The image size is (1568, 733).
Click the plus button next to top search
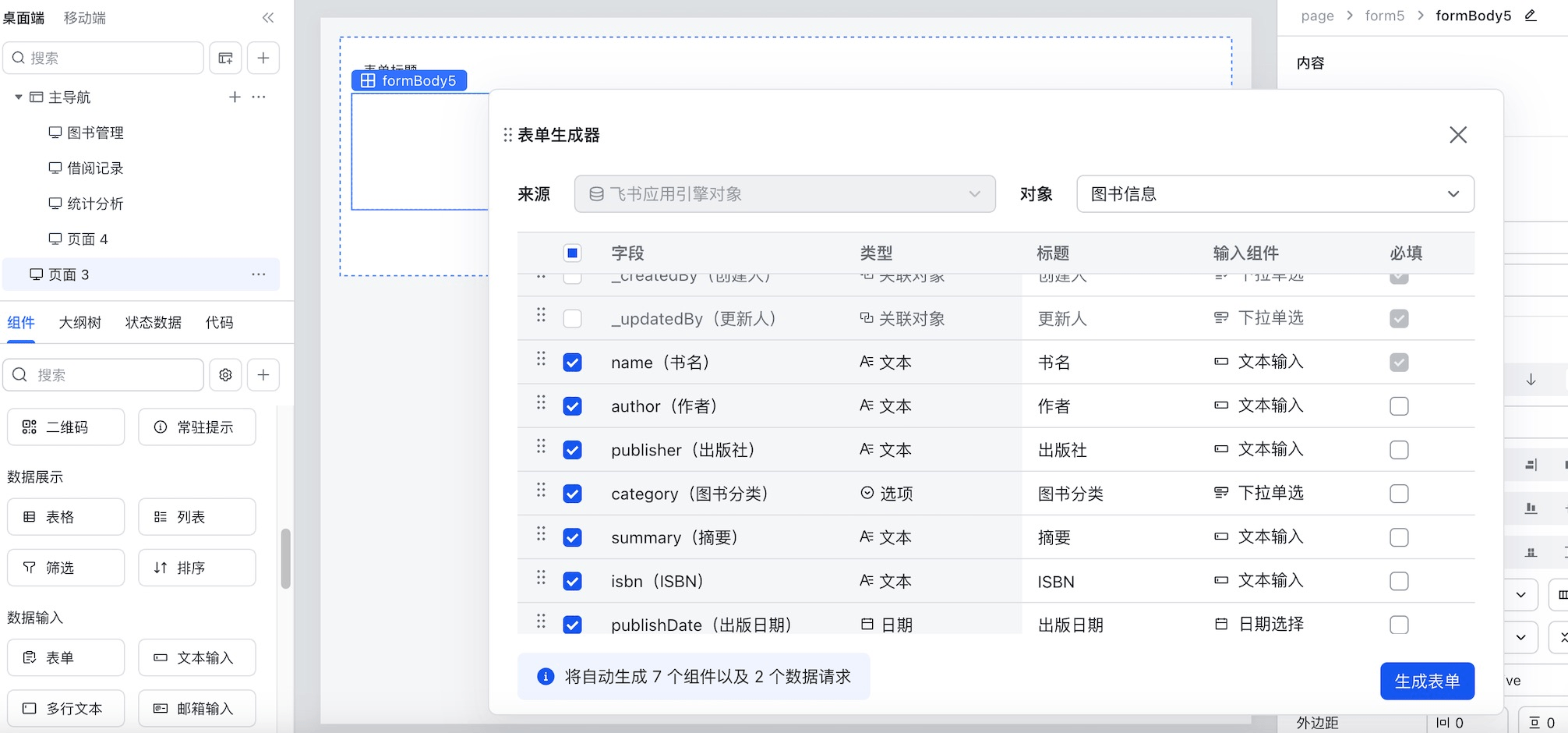[263, 58]
